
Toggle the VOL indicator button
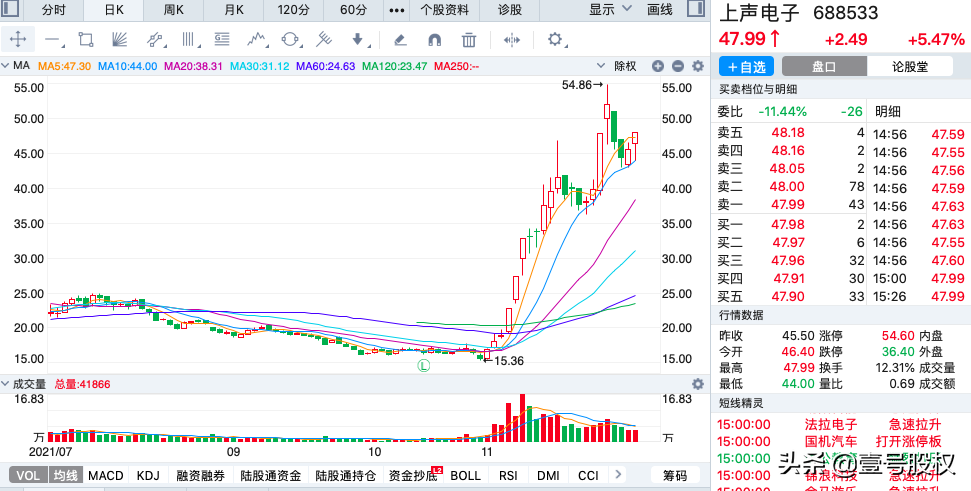(28, 476)
